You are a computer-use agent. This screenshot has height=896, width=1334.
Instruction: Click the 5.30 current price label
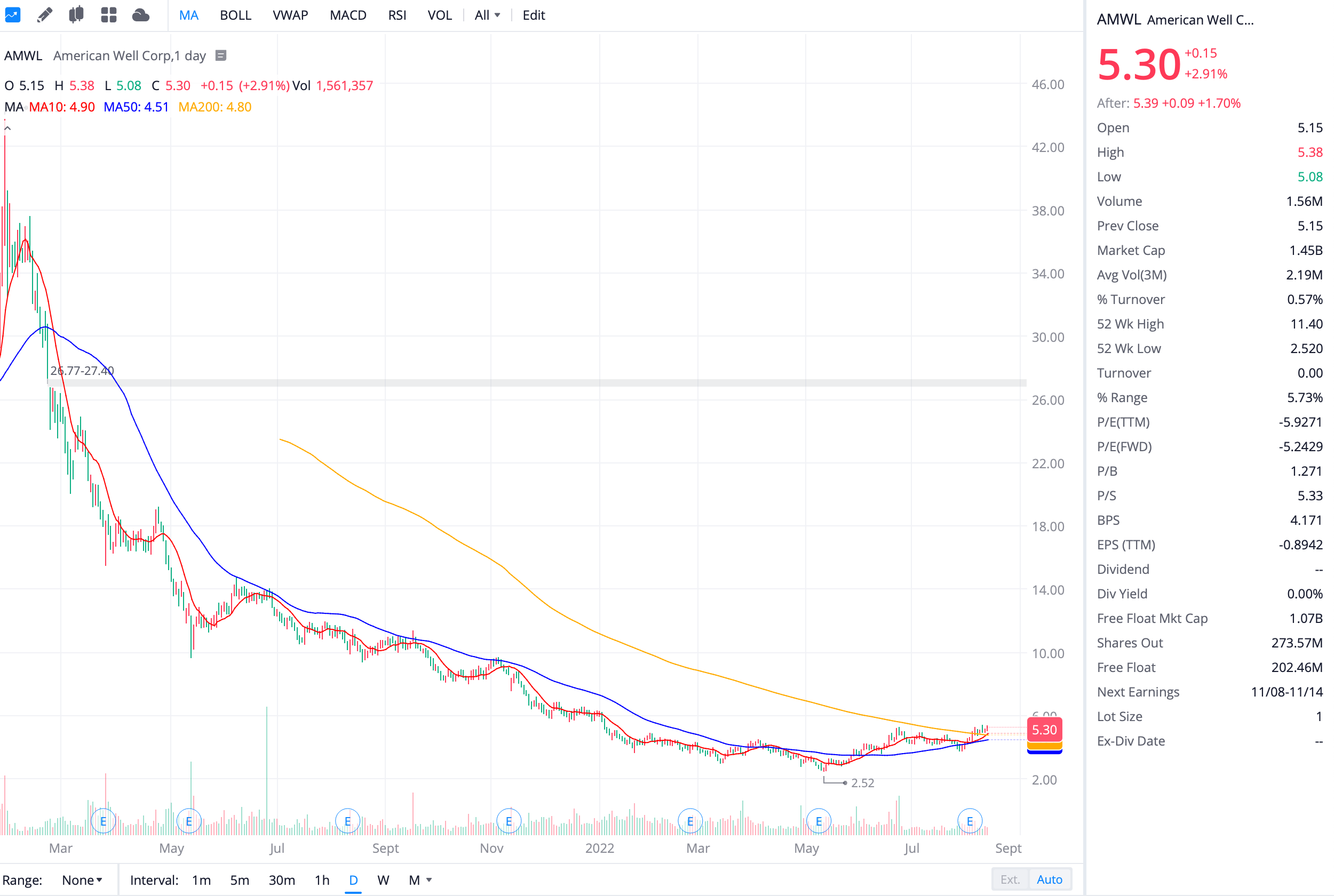pos(1044,730)
